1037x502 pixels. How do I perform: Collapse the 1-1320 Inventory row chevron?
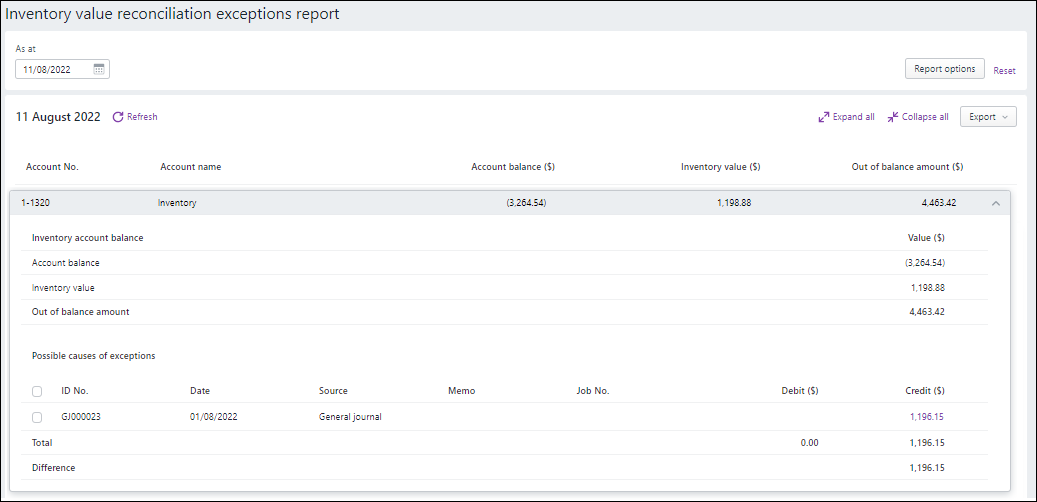point(995,203)
